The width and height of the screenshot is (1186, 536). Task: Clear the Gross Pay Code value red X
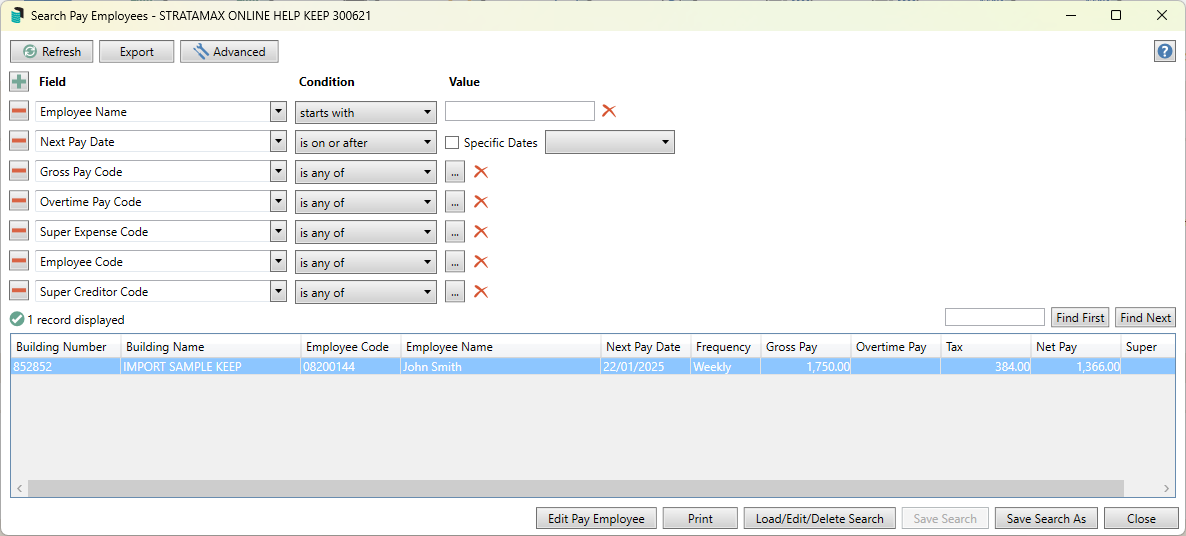tap(480, 172)
